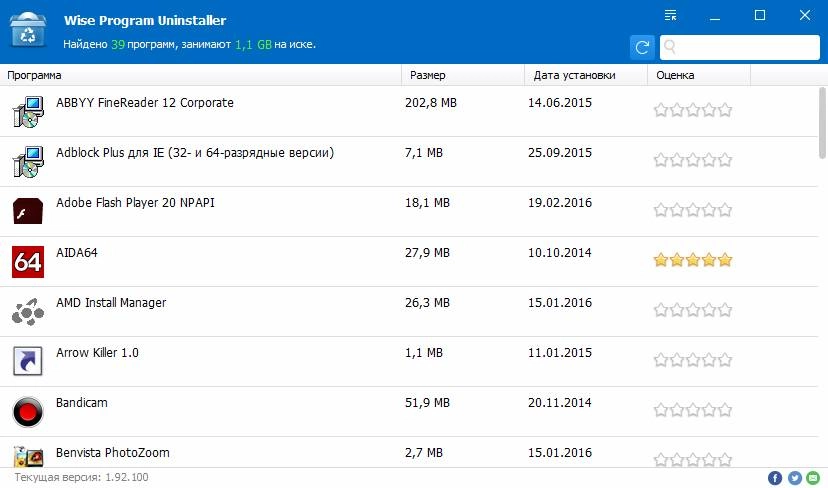Rate ABBYY FineReader with the stars
828x488 pixels.
click(x=693, y=110)
